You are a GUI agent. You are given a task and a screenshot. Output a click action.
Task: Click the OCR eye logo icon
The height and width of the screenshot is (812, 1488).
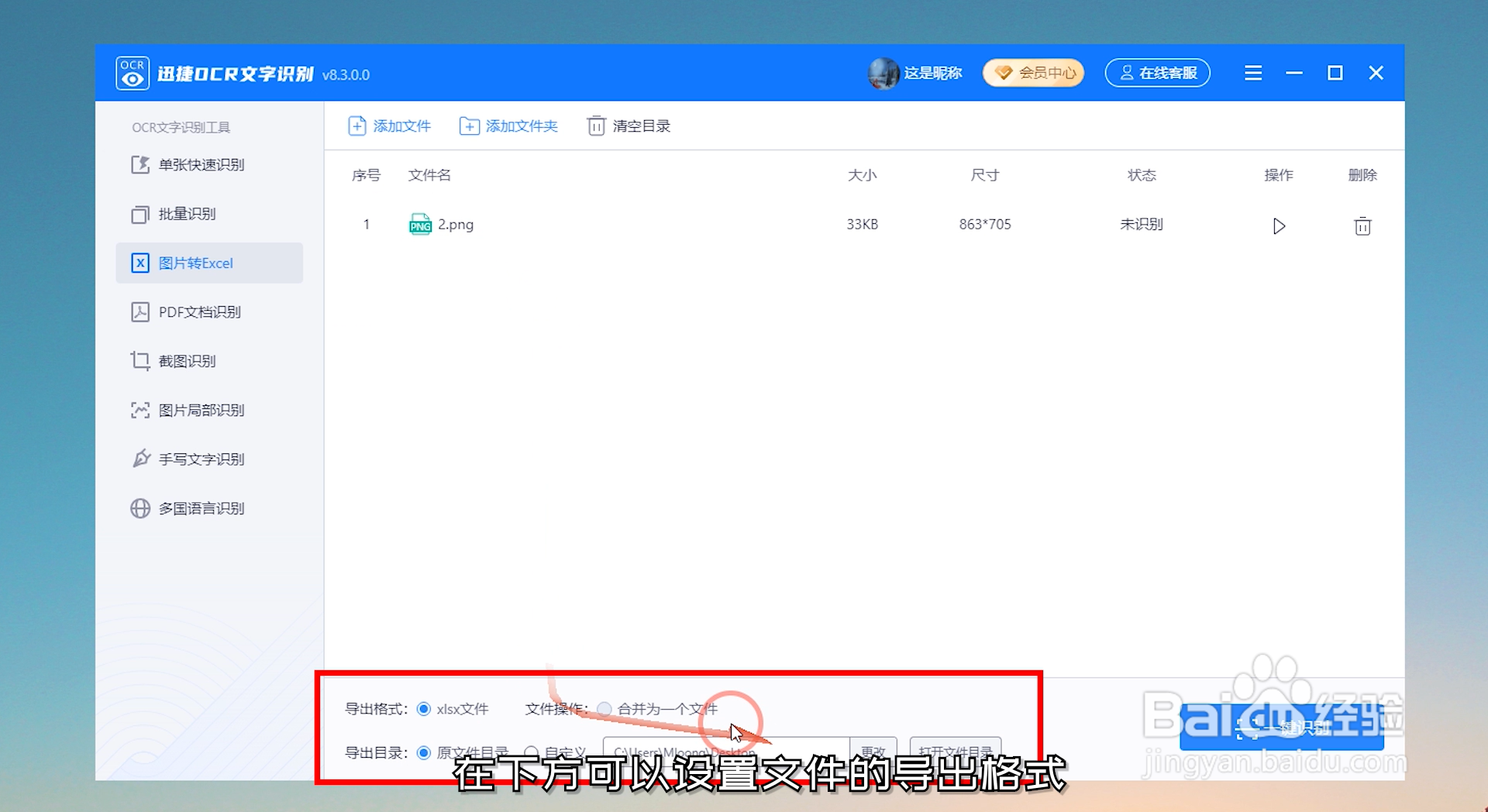pyautogui.click(x=133, y=74)
